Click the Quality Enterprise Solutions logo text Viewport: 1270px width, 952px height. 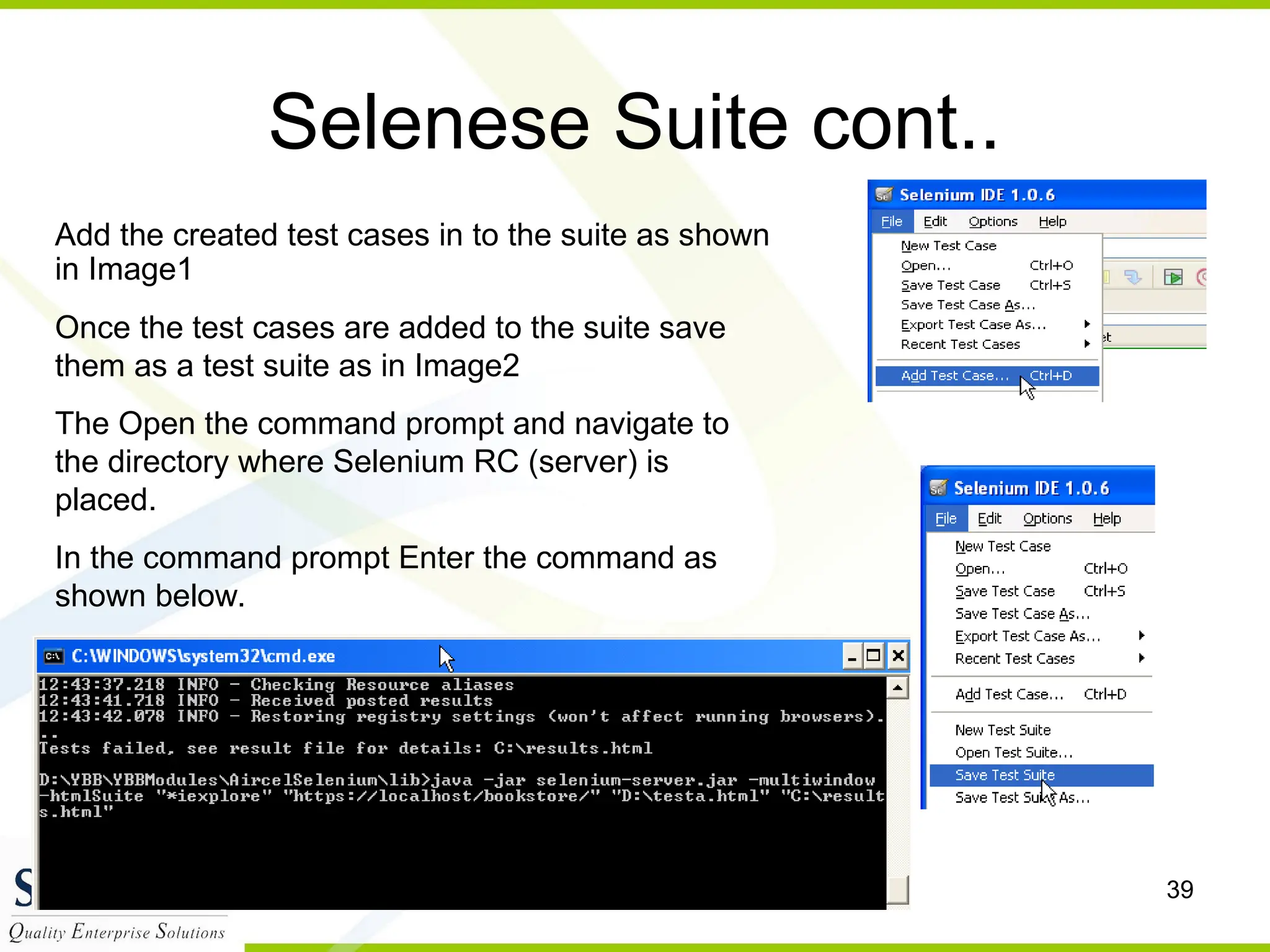click(x=117, y=932)
